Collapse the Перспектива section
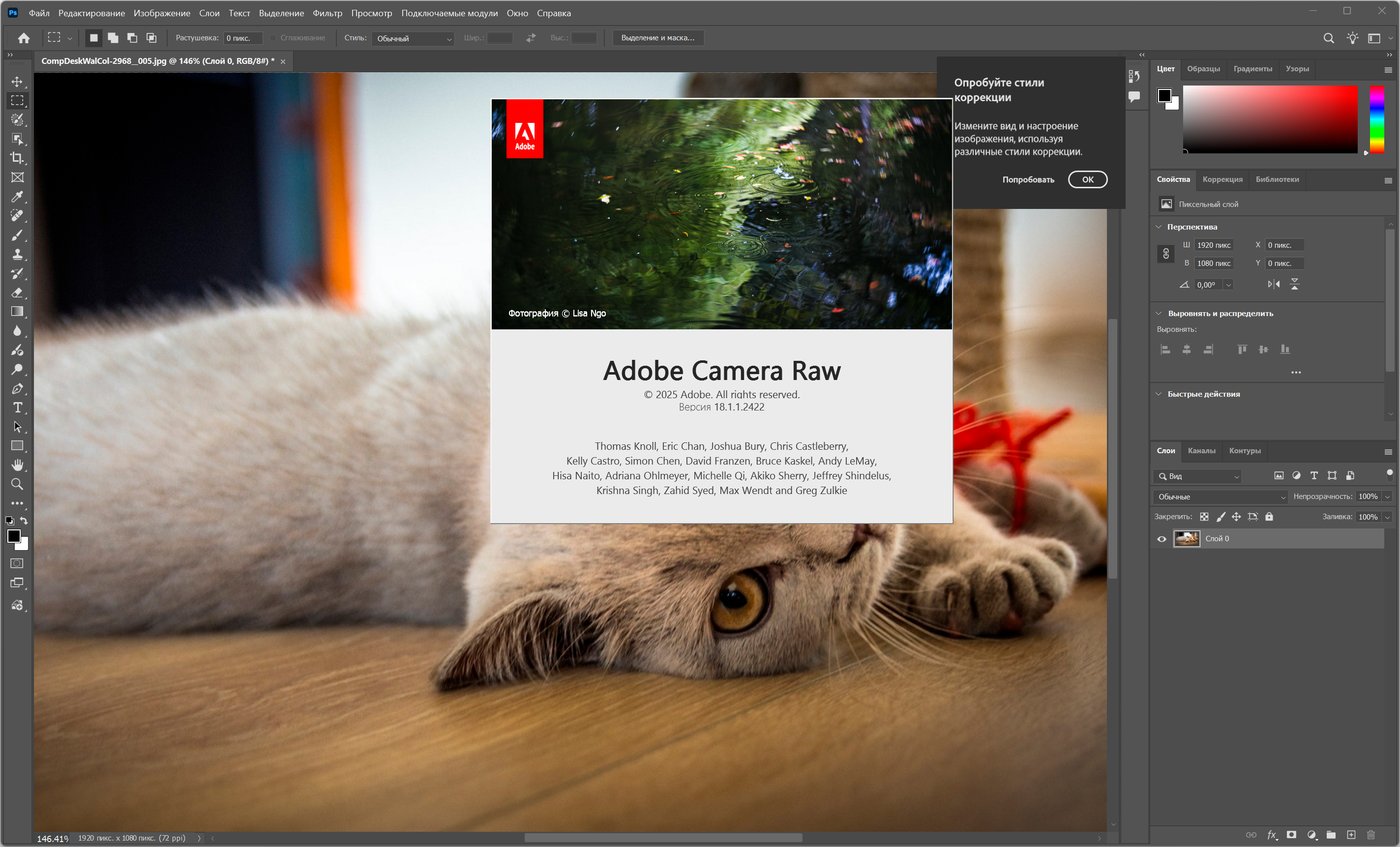 coord(1159,227)
